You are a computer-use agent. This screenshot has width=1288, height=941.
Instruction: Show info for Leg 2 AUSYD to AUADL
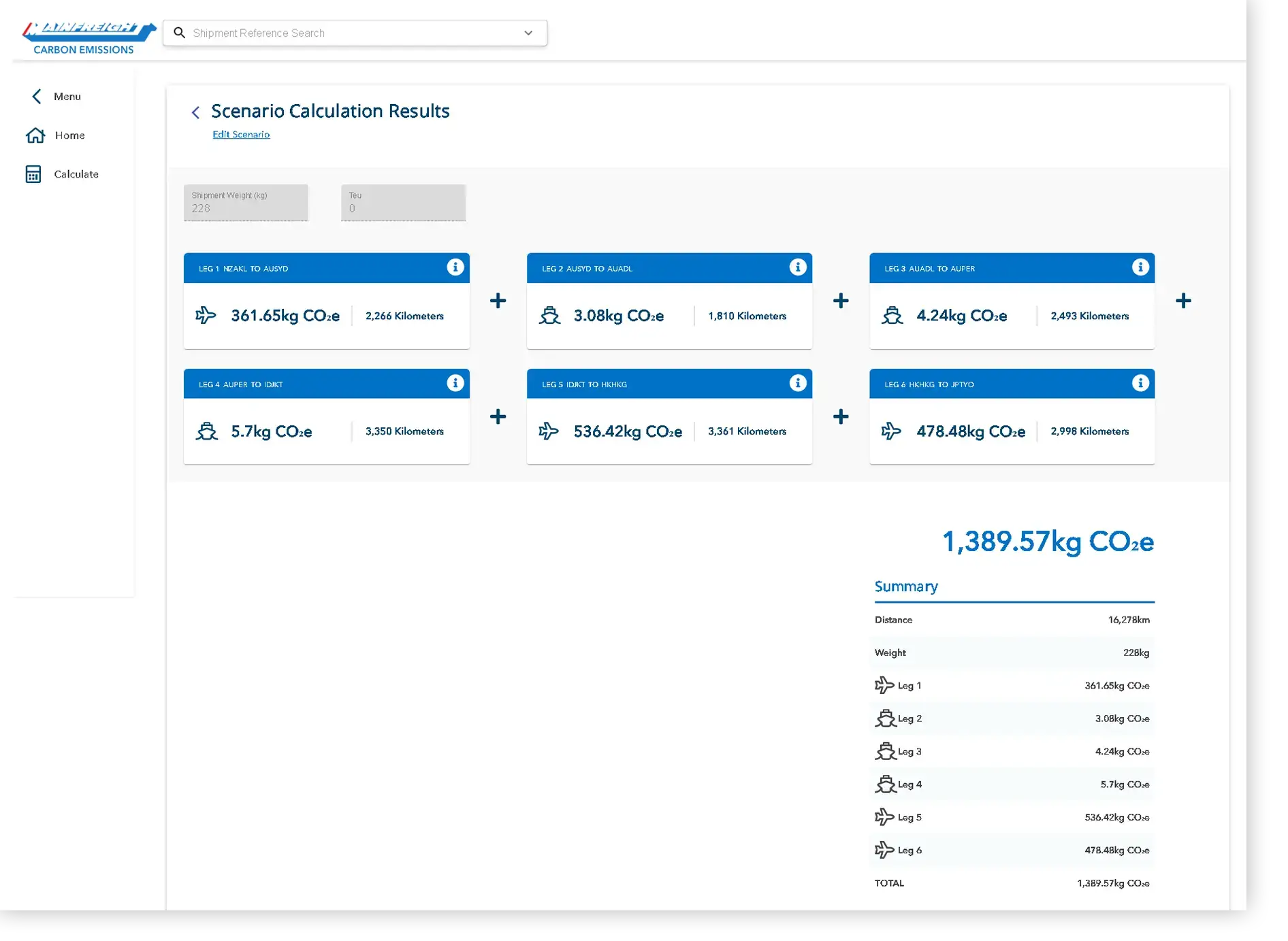[798, 267]
